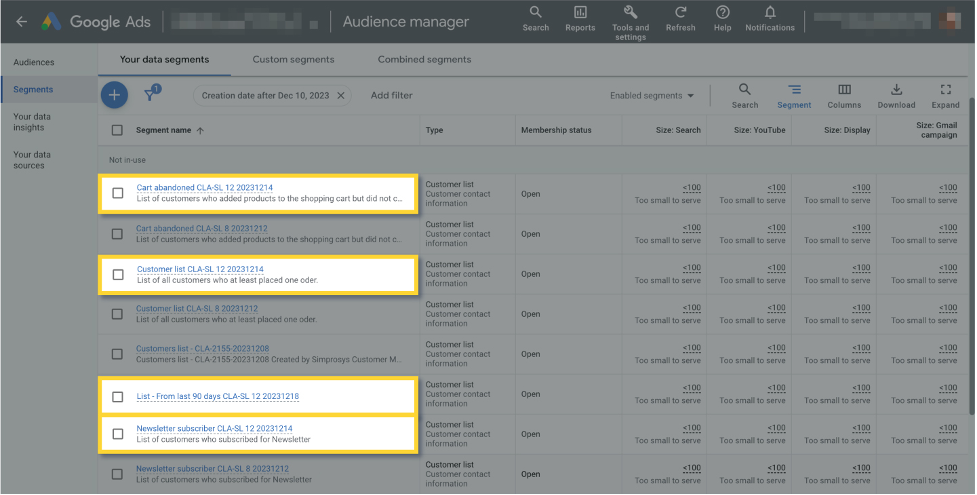Screen dimensions: 977x495
Task: Go back with the left arrow icon
Action: coord(22,22)
